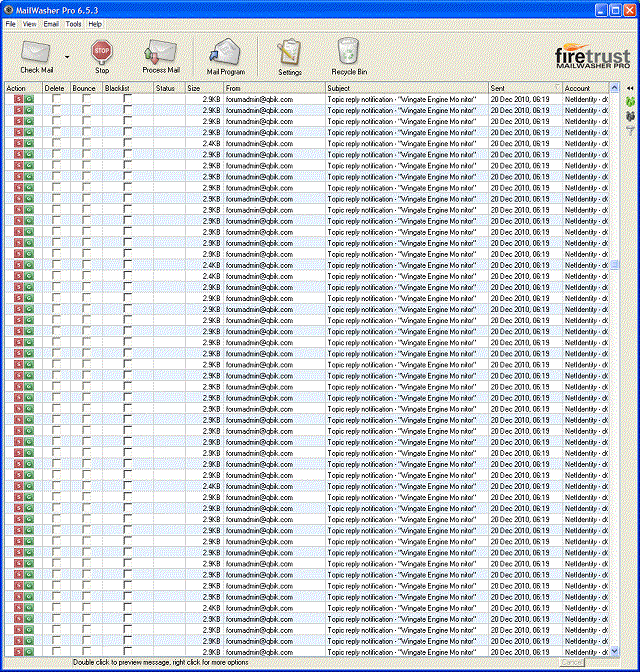Click the 2.9KB size in the first row

click(211, 99)
